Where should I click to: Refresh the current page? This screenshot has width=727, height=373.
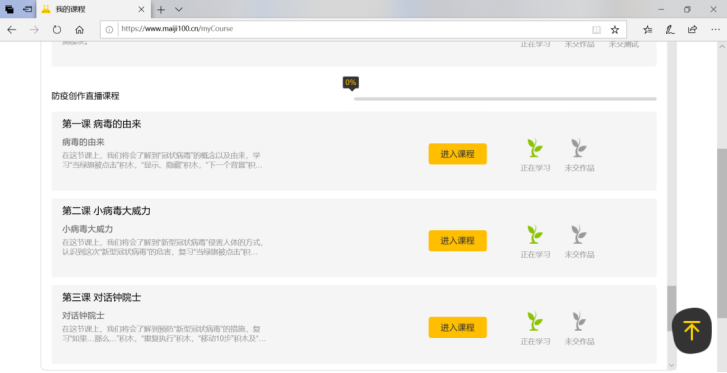57,30
